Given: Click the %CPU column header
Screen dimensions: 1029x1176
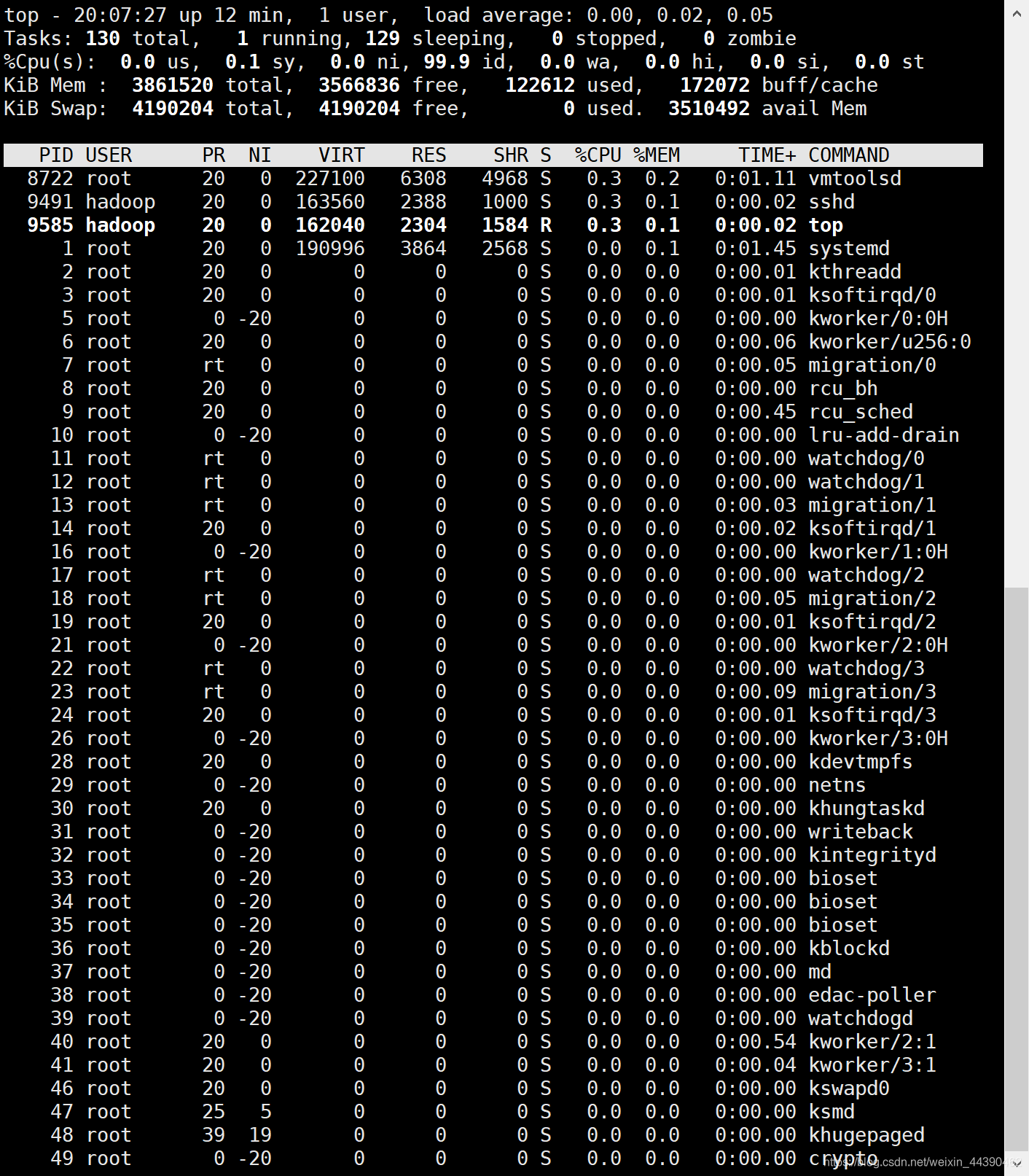Looking at the screenshot, I should coord(598,155).
